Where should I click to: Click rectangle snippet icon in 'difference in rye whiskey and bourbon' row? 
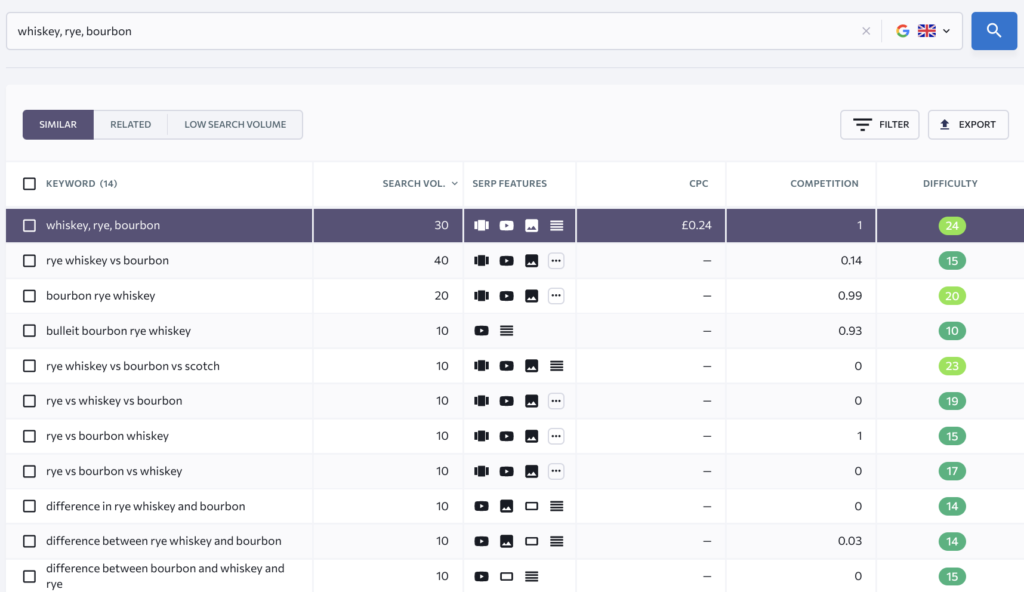pos(532,506)
